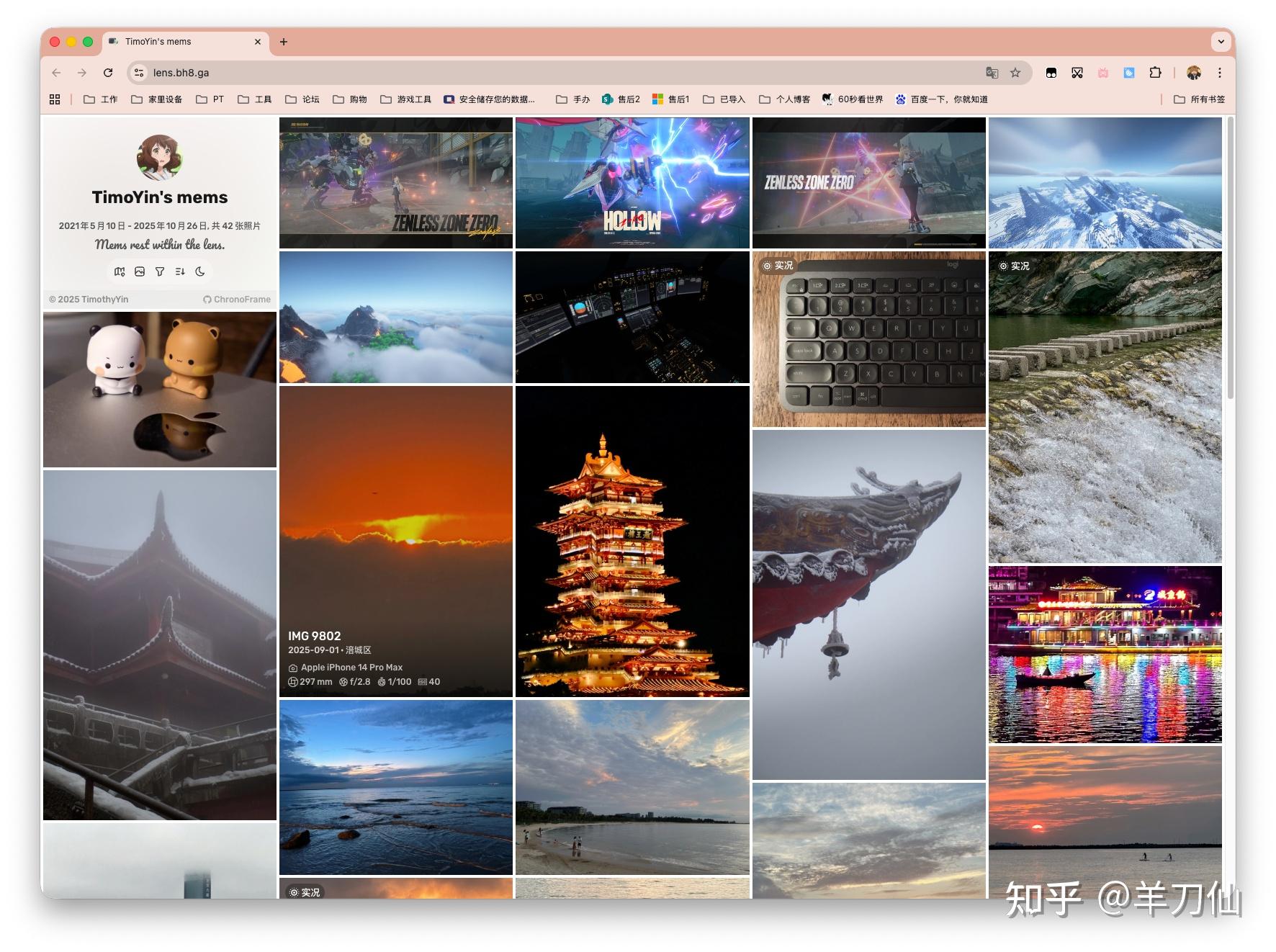Screen dimensions: 1276x952
Task: Open the 工具 bookmarks folder
Action: pos(254,99)
